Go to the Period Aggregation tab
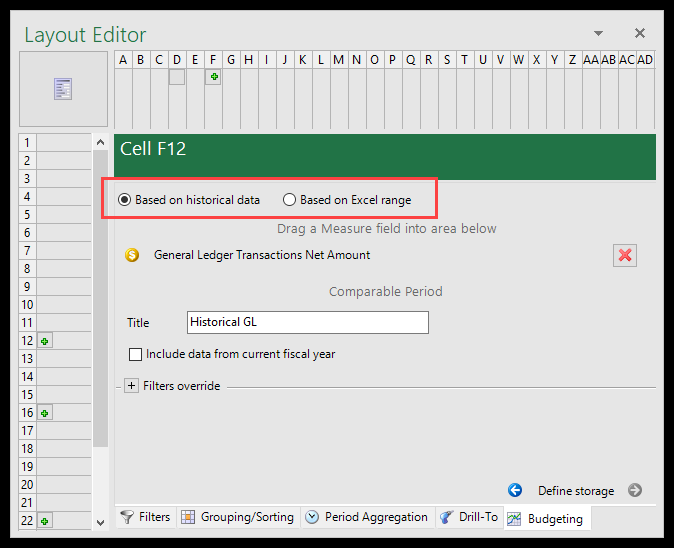 pos(366,517)
